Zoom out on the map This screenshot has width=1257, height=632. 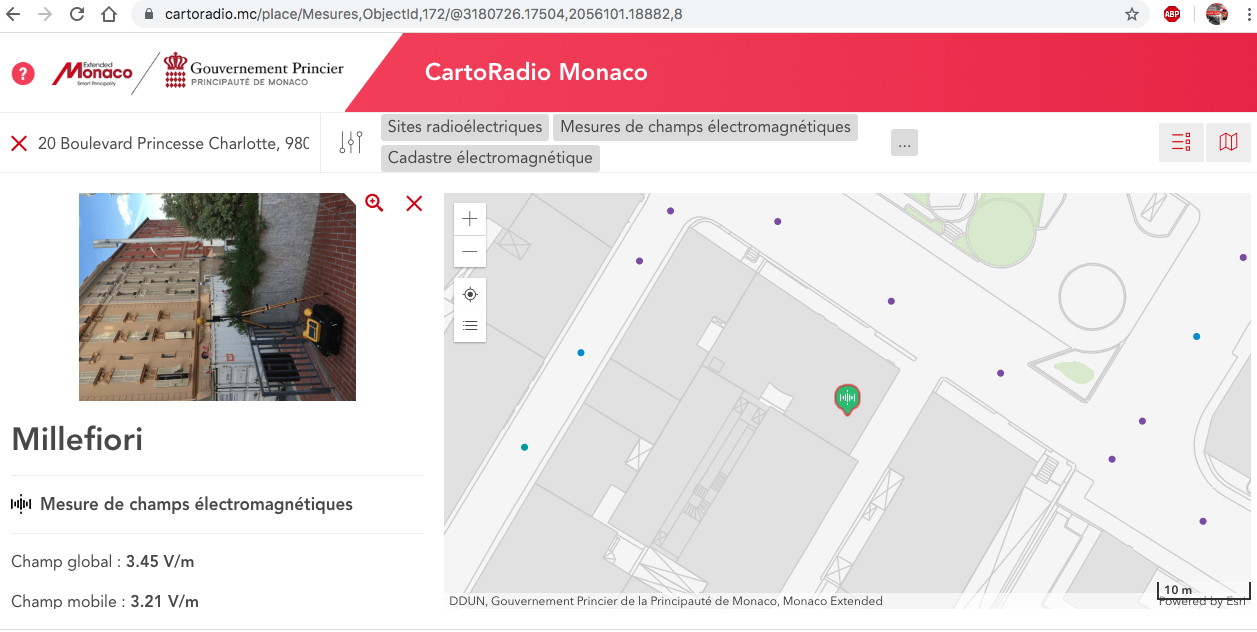point(470,251)
